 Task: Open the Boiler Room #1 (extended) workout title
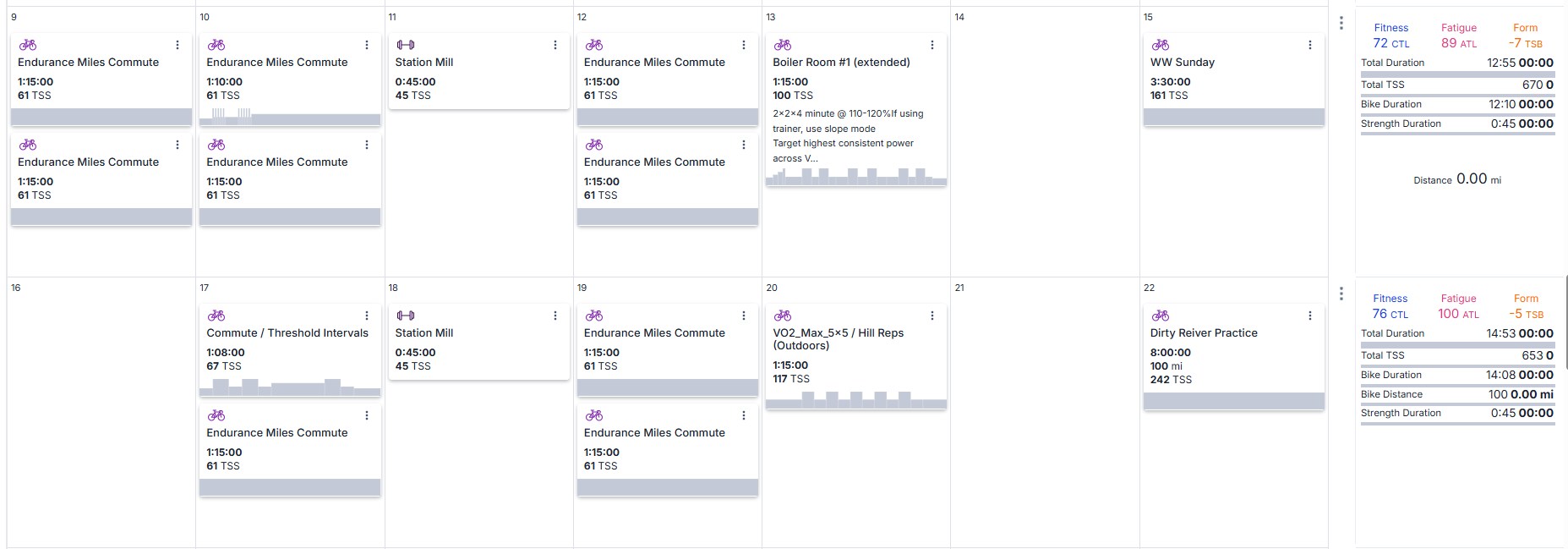(841, 63)
